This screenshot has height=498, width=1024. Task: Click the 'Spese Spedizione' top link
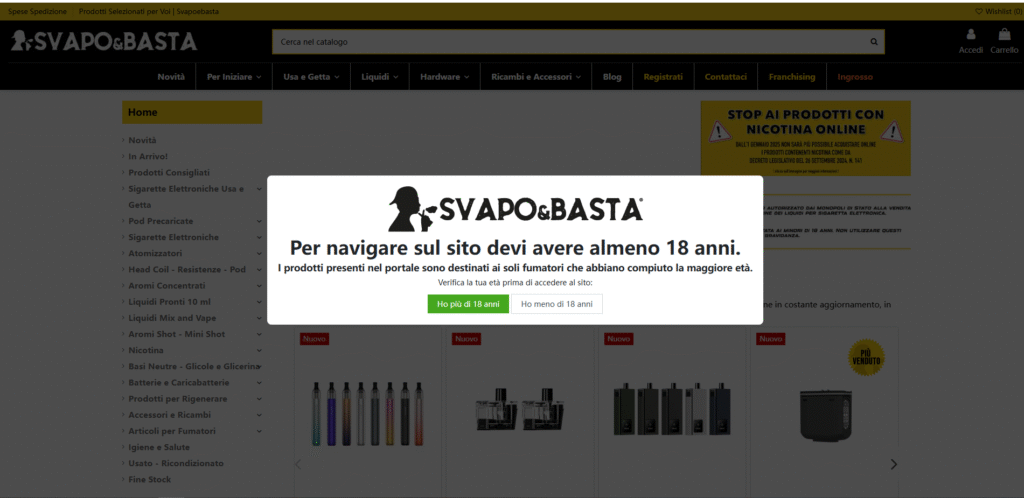click(37, 12)
